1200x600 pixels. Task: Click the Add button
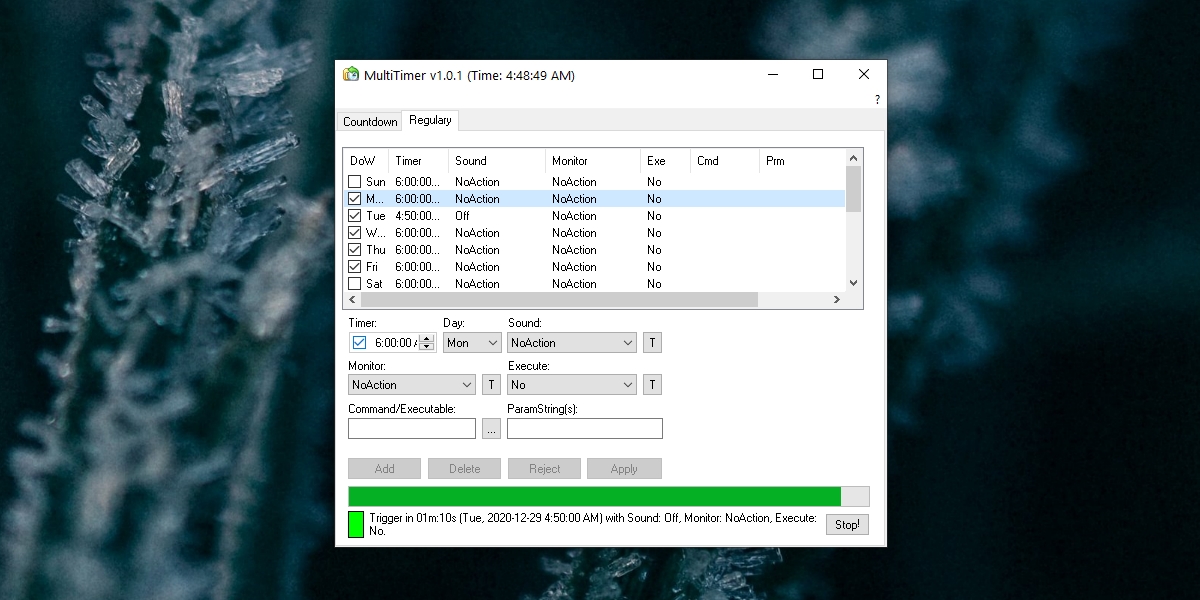pyautogui.click(x=384, y=469)
